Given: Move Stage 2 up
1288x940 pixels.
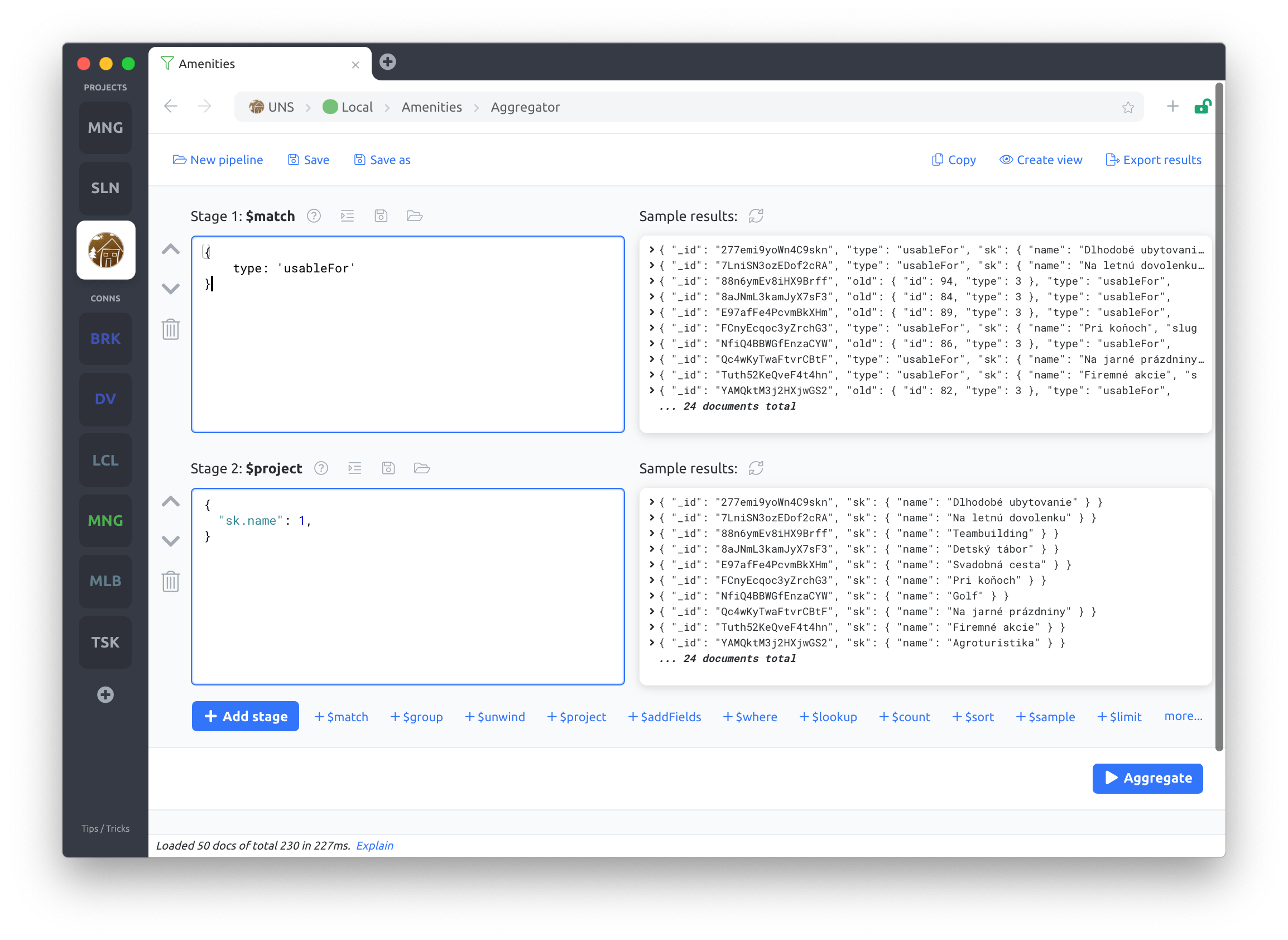Looking at the screenshot, I should (x=171, y=501).
